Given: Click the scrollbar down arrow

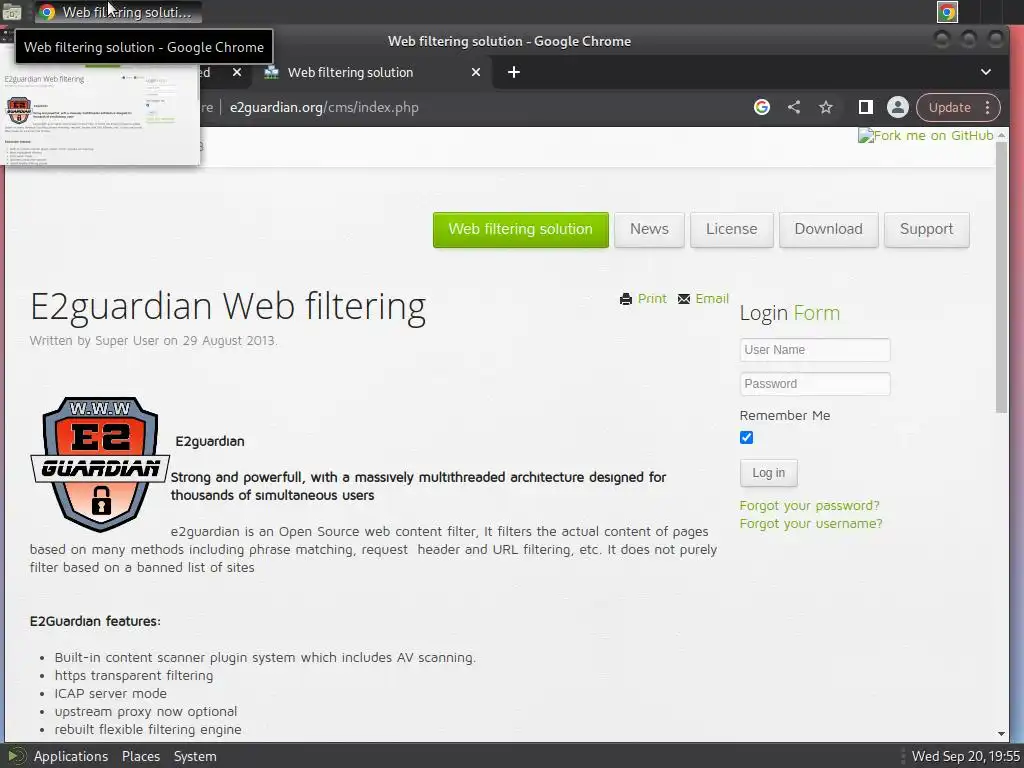Looking at the screenshot, I should (x=1001, y=734).
